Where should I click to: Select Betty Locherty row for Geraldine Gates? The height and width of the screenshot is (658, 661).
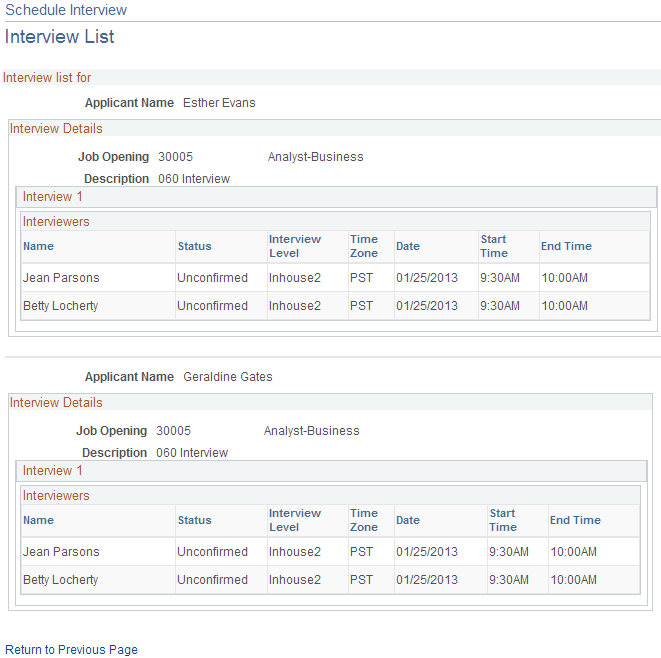point(330,580)
